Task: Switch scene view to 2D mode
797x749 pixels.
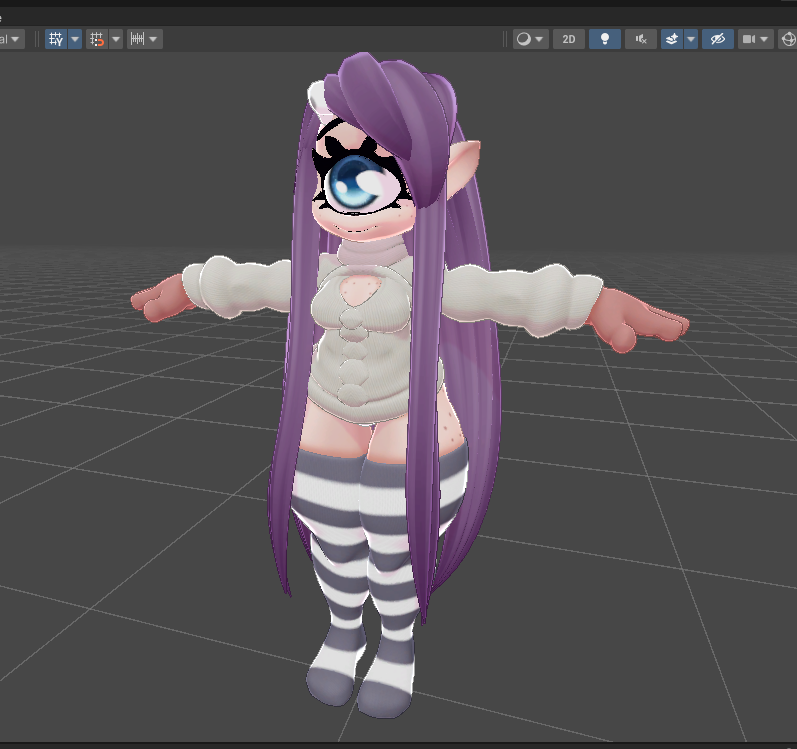Action: tap(569, 39)
